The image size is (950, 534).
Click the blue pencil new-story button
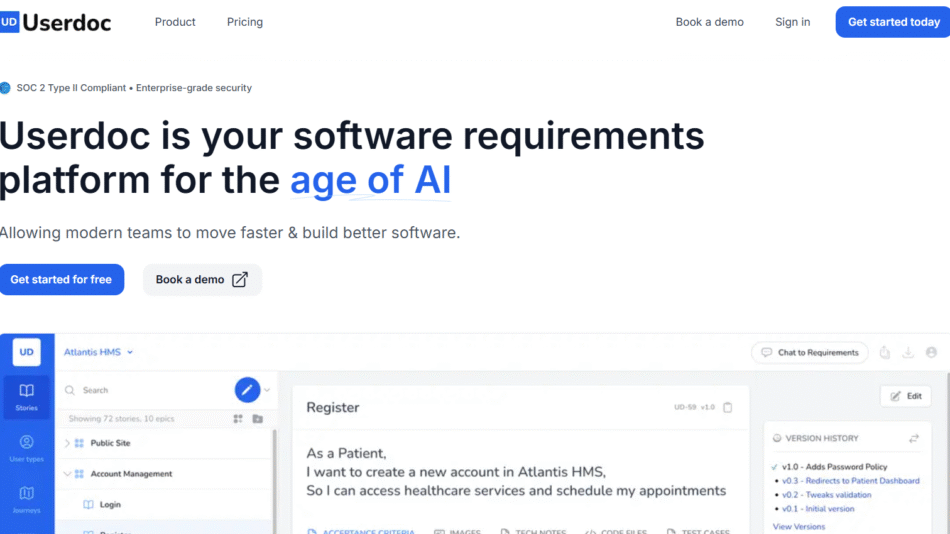point(247,390)
